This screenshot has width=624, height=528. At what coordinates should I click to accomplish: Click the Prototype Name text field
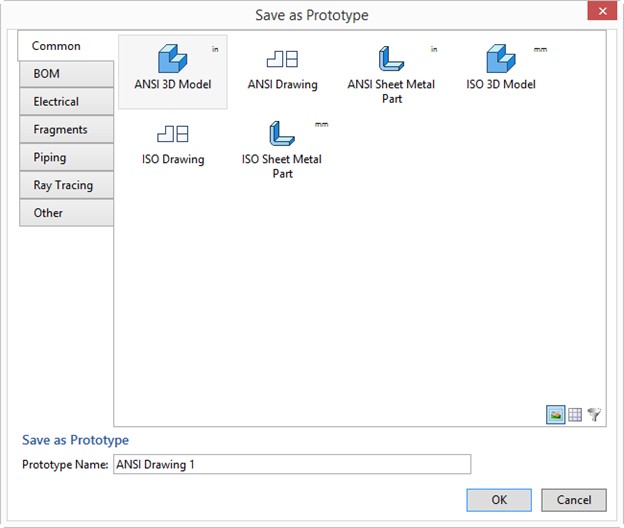click(x=292, y=464)
